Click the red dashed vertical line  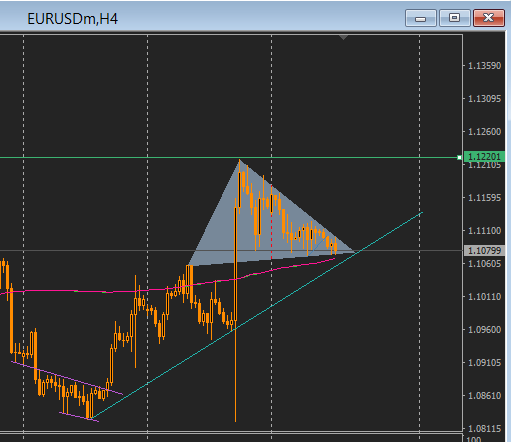coord(271,222)
